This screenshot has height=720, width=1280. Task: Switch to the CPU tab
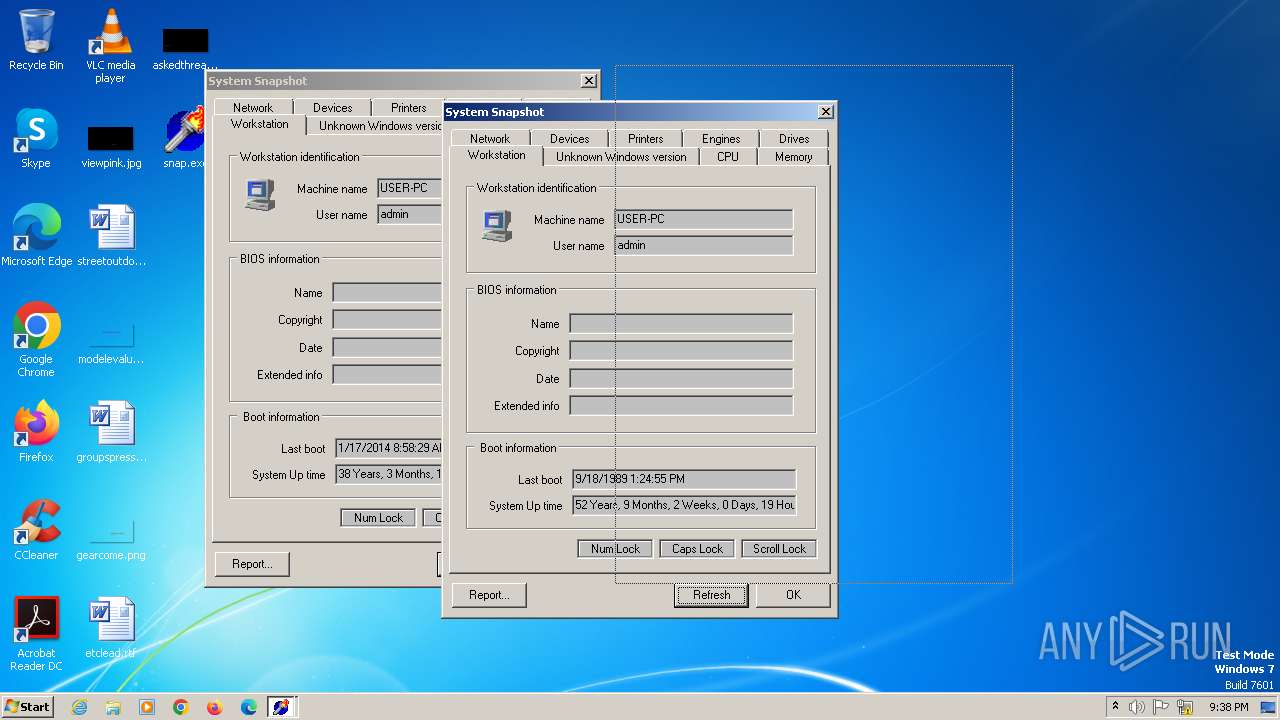tap(728, 157)
